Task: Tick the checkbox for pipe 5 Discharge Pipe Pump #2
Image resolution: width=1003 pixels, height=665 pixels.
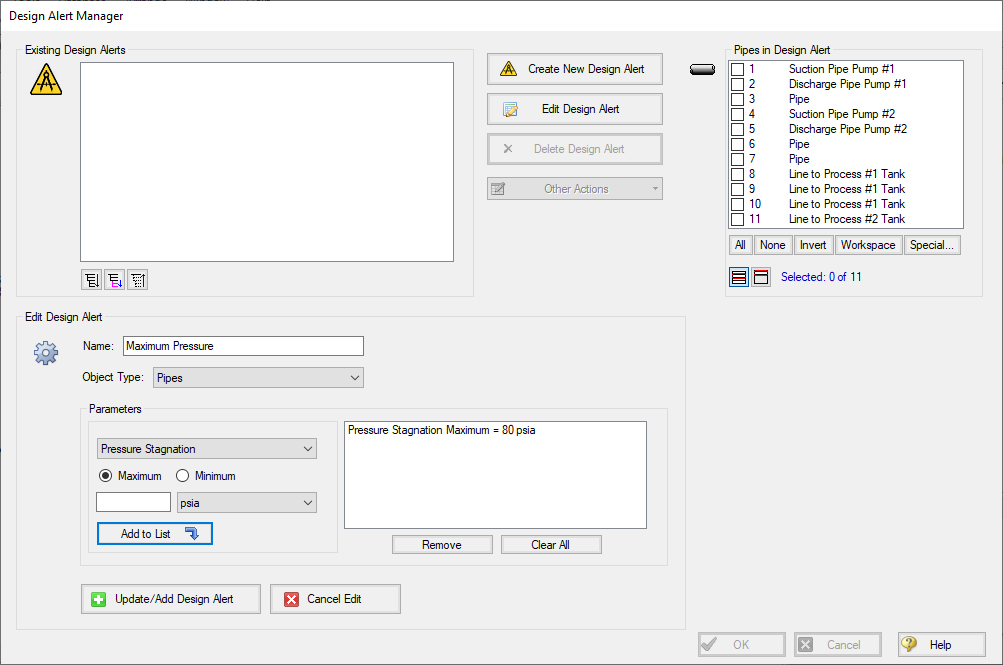Action: (738, 129)
